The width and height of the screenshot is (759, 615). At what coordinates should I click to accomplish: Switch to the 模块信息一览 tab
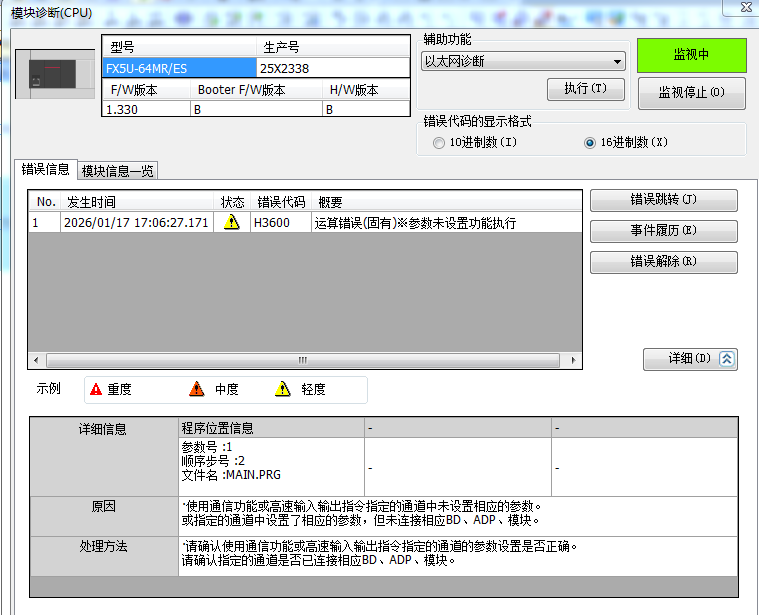118,171
